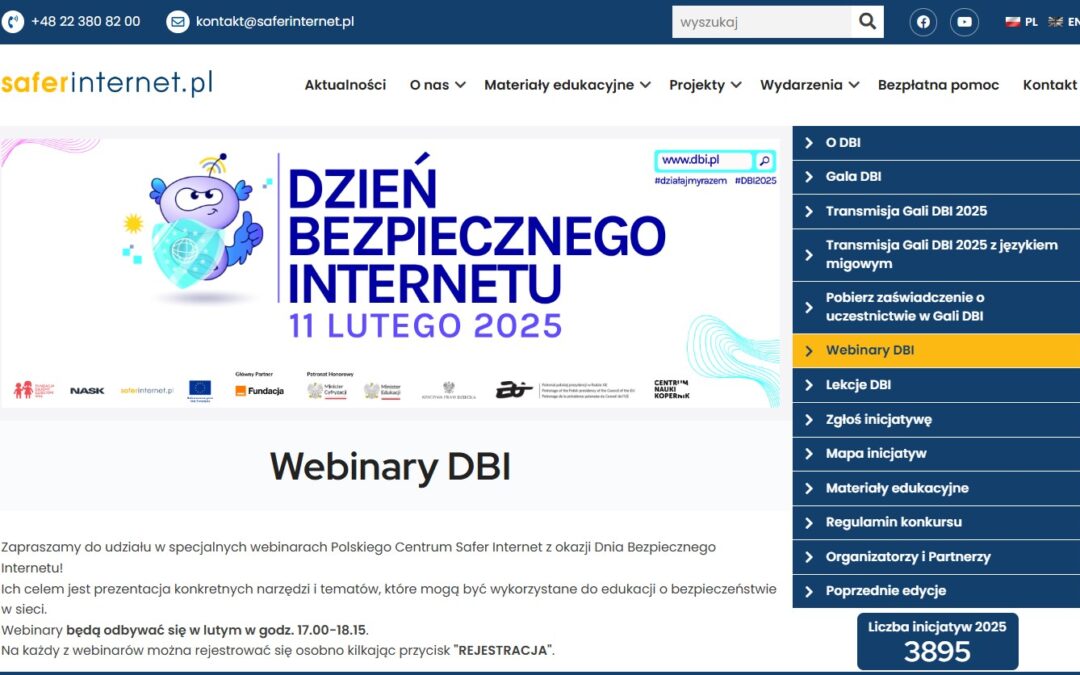Click the chevron icon beside Zgłoś inicjatywę

(x=809, y=419)
